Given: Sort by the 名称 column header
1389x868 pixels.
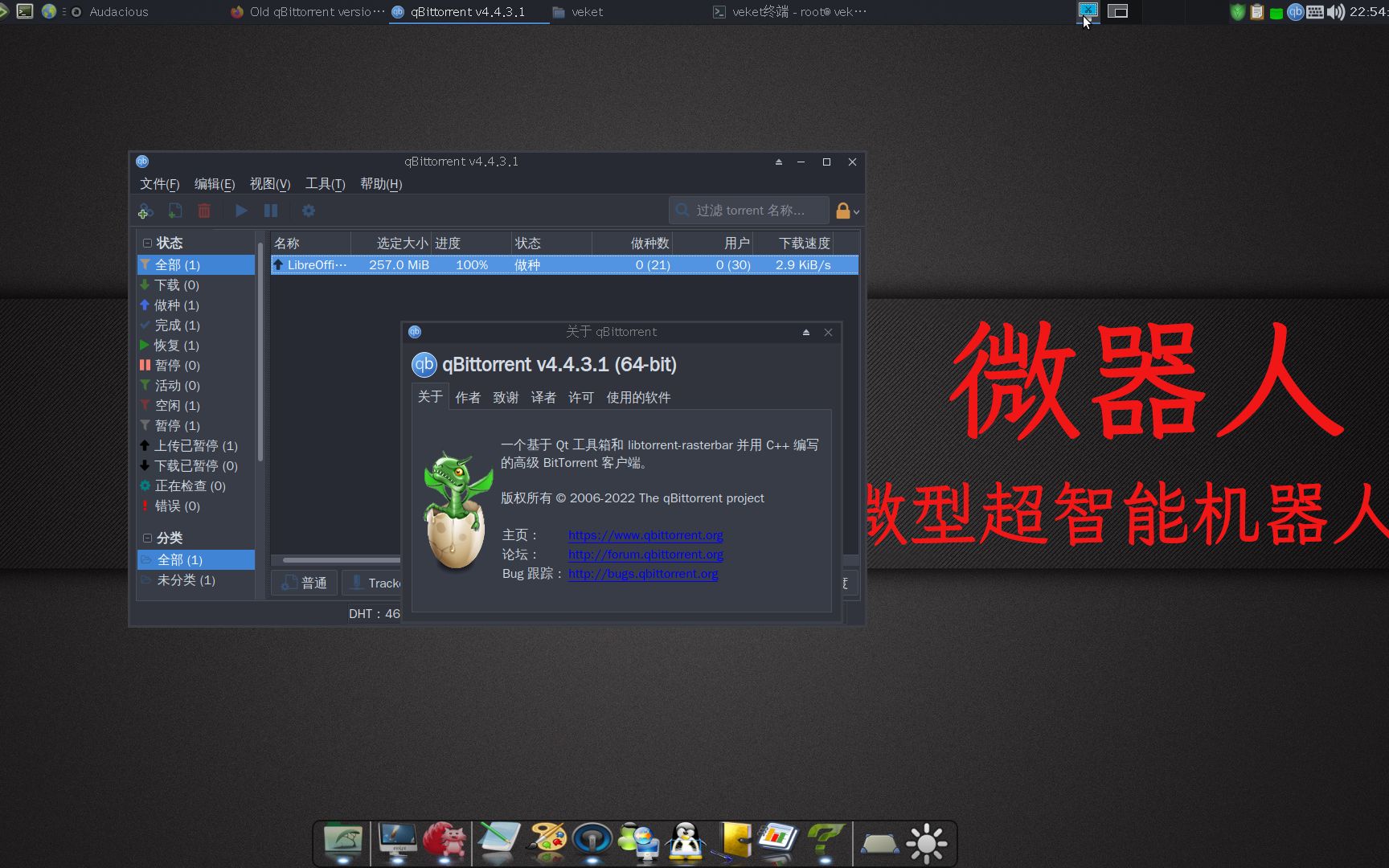Looking at the screenshot, I should click(310, 243).
